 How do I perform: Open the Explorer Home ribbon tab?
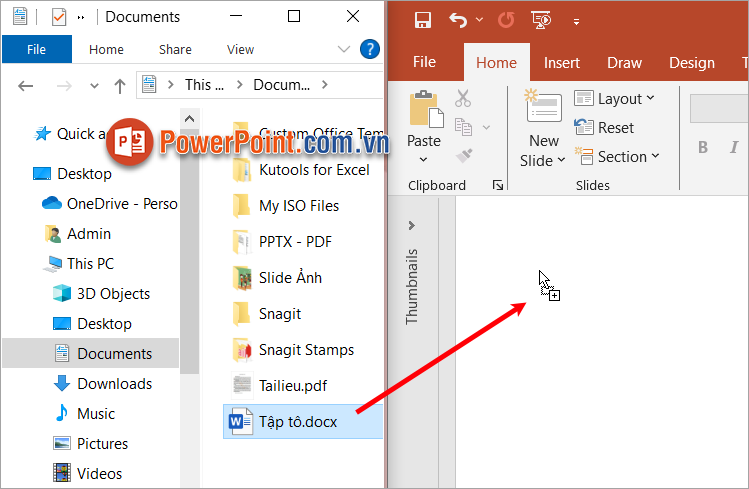(x=106, y=50)
